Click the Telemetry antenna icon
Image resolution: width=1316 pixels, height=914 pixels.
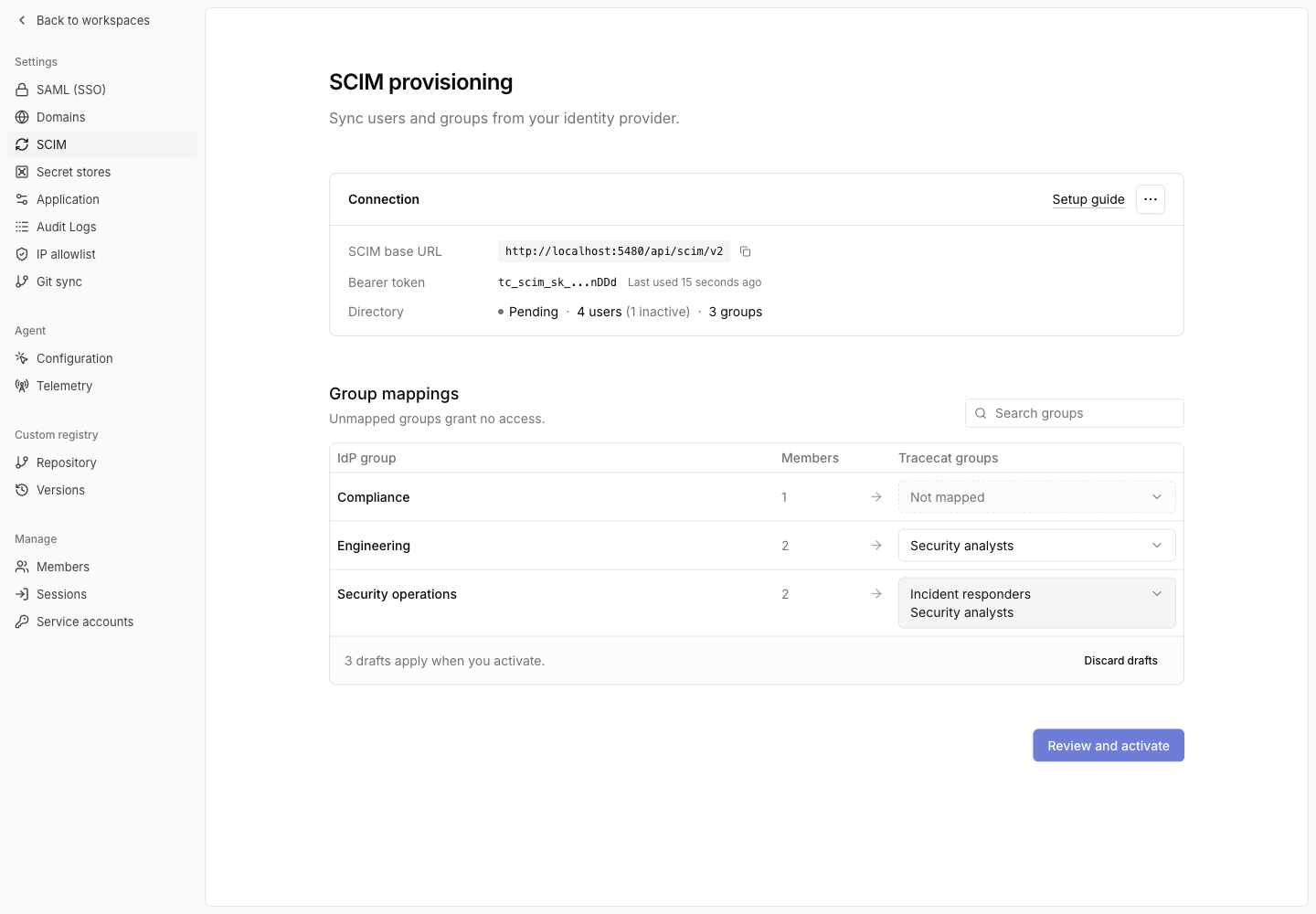[x=22, y=386]
